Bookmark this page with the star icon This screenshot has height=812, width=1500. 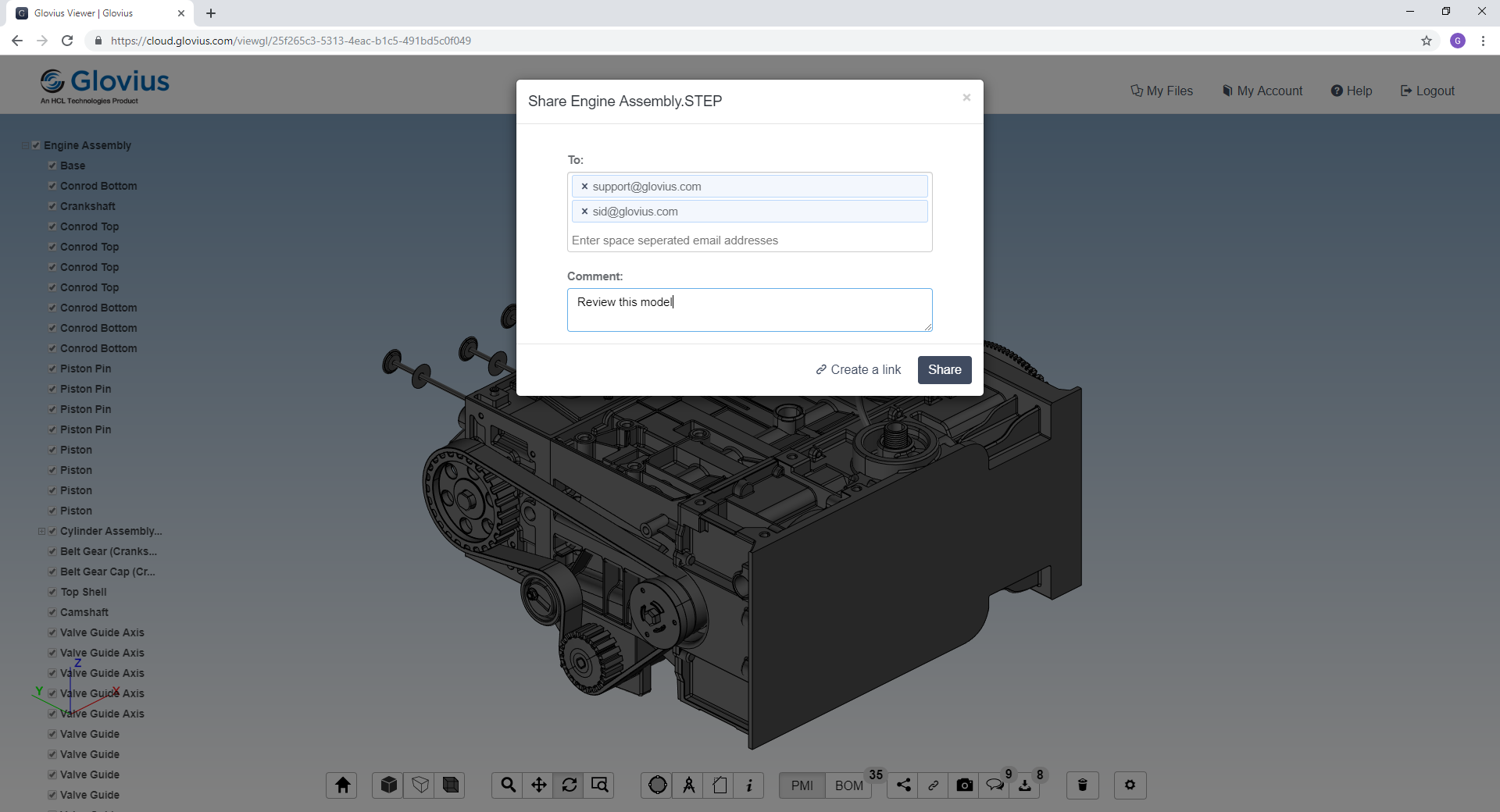tap(1427, 41)
